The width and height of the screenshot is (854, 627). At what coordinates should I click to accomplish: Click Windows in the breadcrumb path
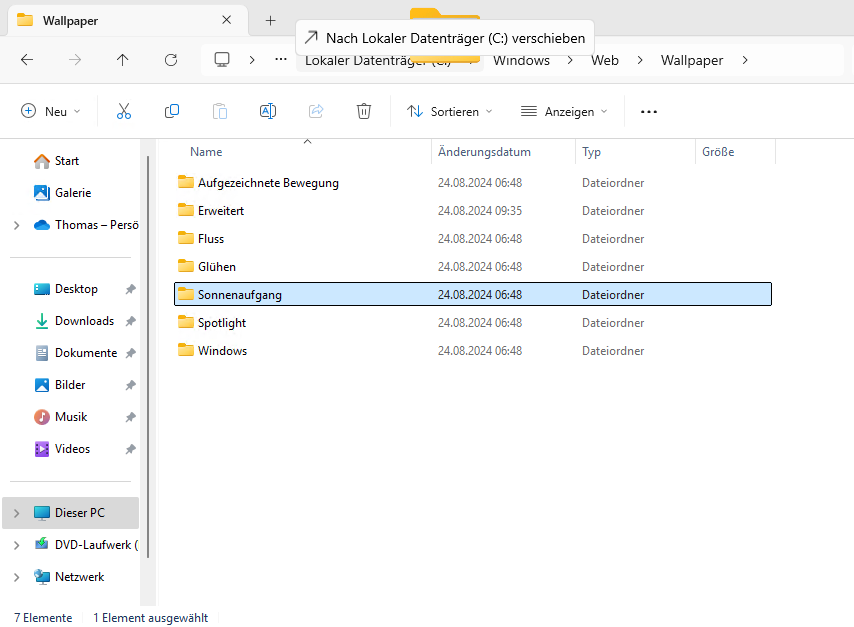pos(521,60)
